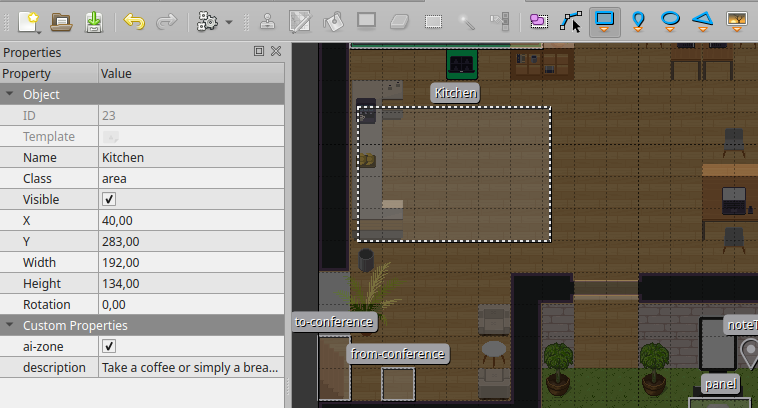758x408 pixels.
Task: Click the Open file folder icon
Action: tap(62, 19)
